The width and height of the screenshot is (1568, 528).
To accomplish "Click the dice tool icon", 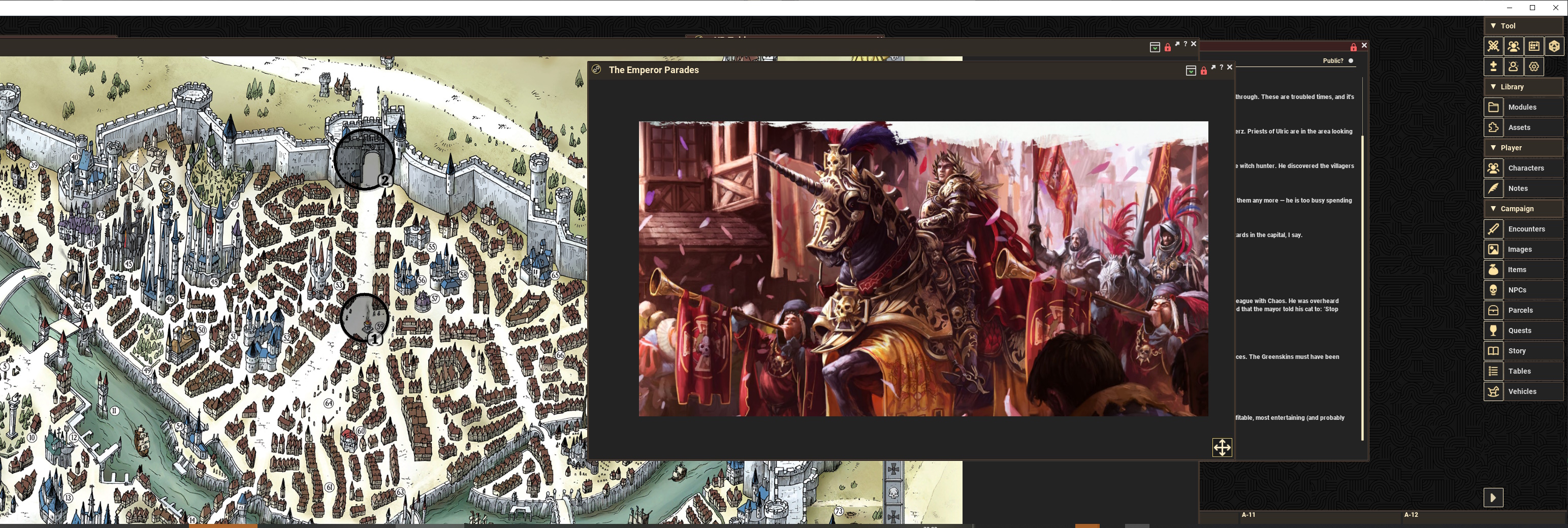I will tap(1554, 46).
